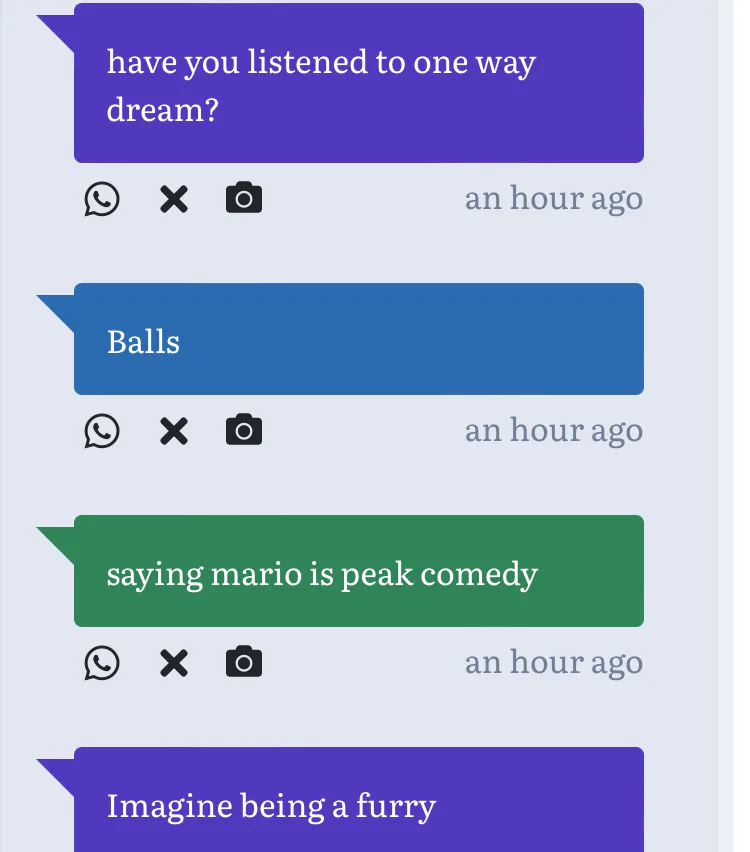Click WhatsApp icon under 'Balls' message
Viewport: 750px width, 852px height.
[102, 431]
